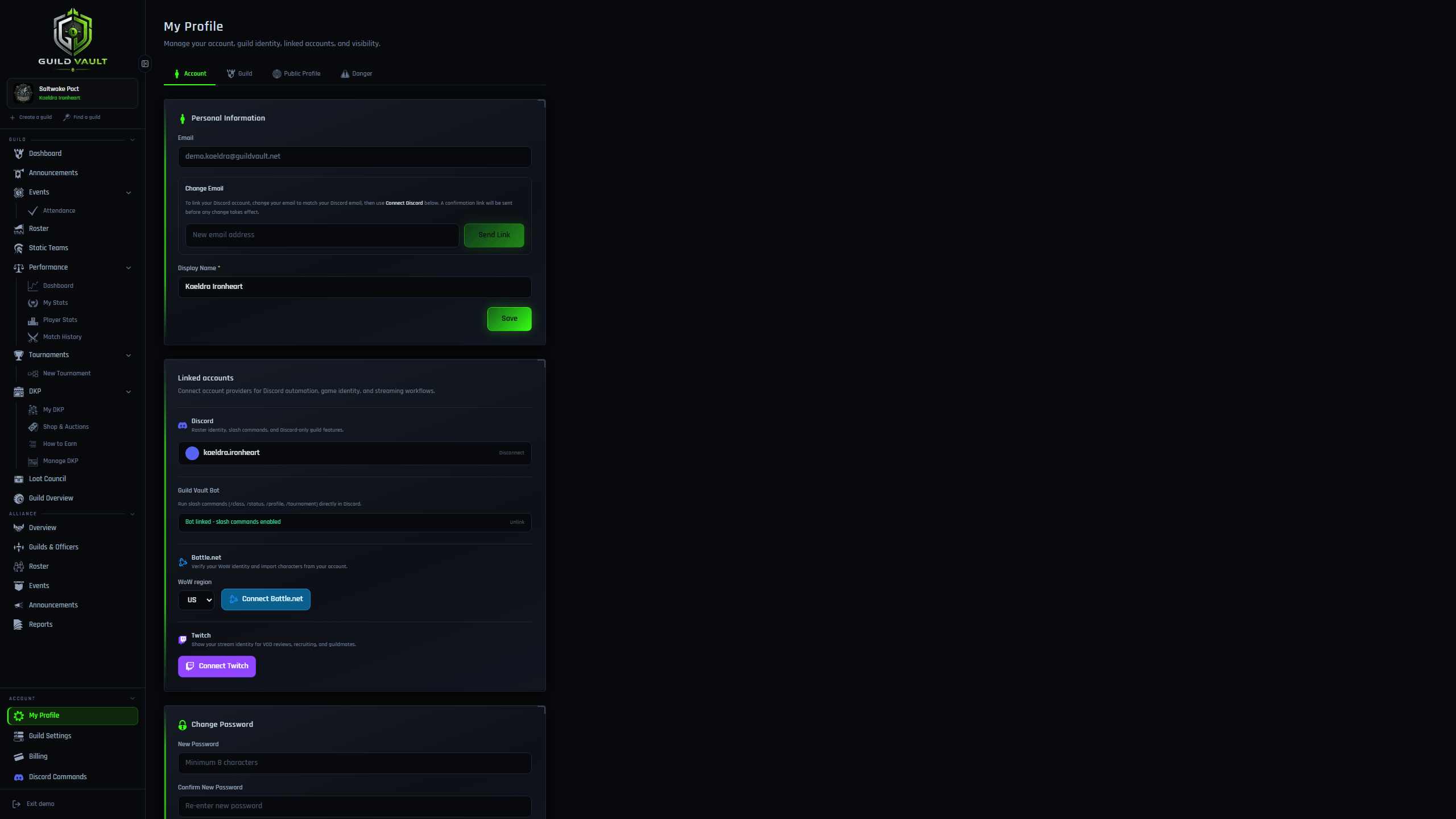The height and width of the screenshot is (819, 1456).
Task: Open Match History crossed swords icon
Action: 33,337
